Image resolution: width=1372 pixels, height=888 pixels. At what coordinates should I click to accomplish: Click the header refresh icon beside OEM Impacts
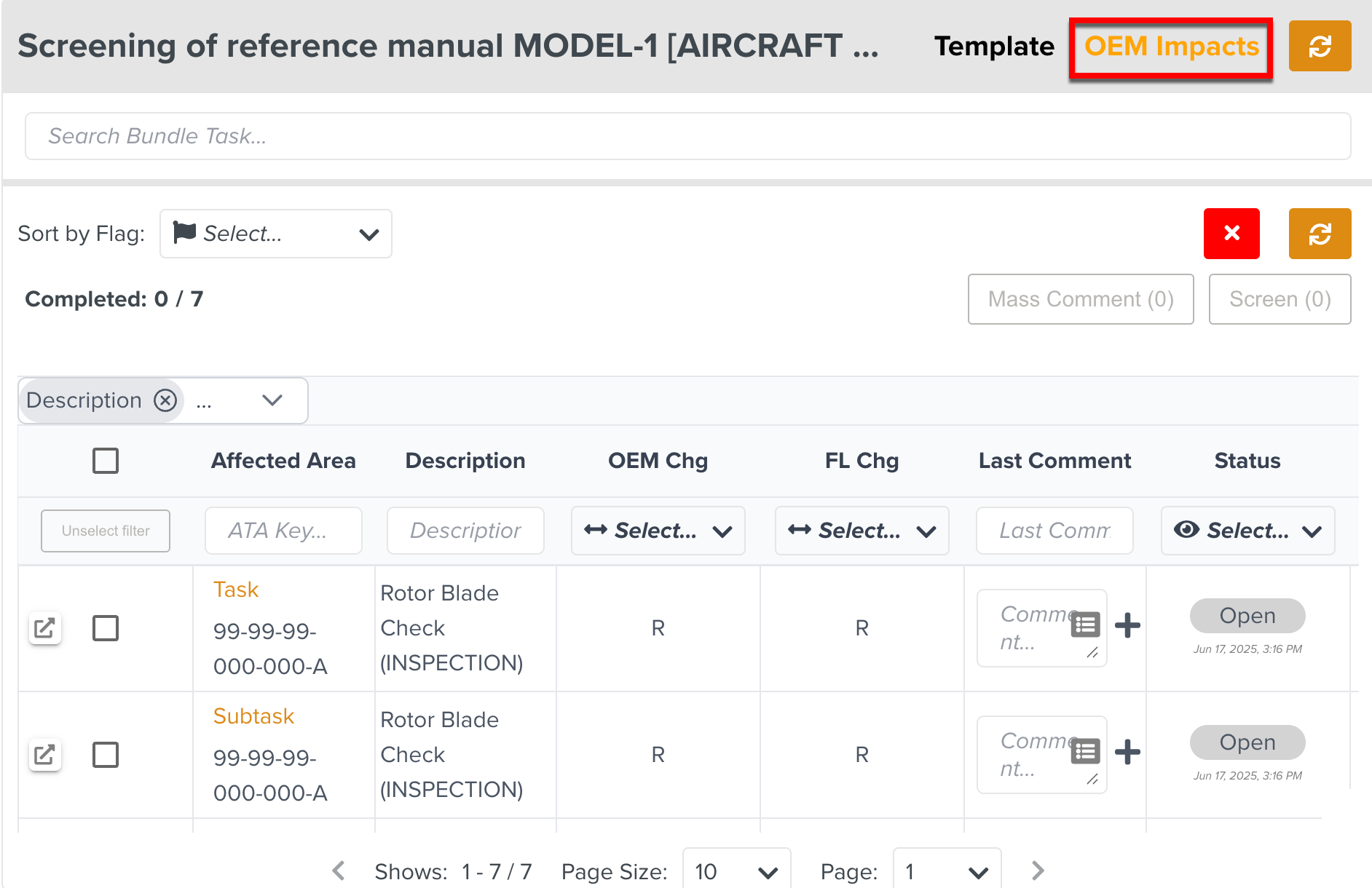[1319, 47]
